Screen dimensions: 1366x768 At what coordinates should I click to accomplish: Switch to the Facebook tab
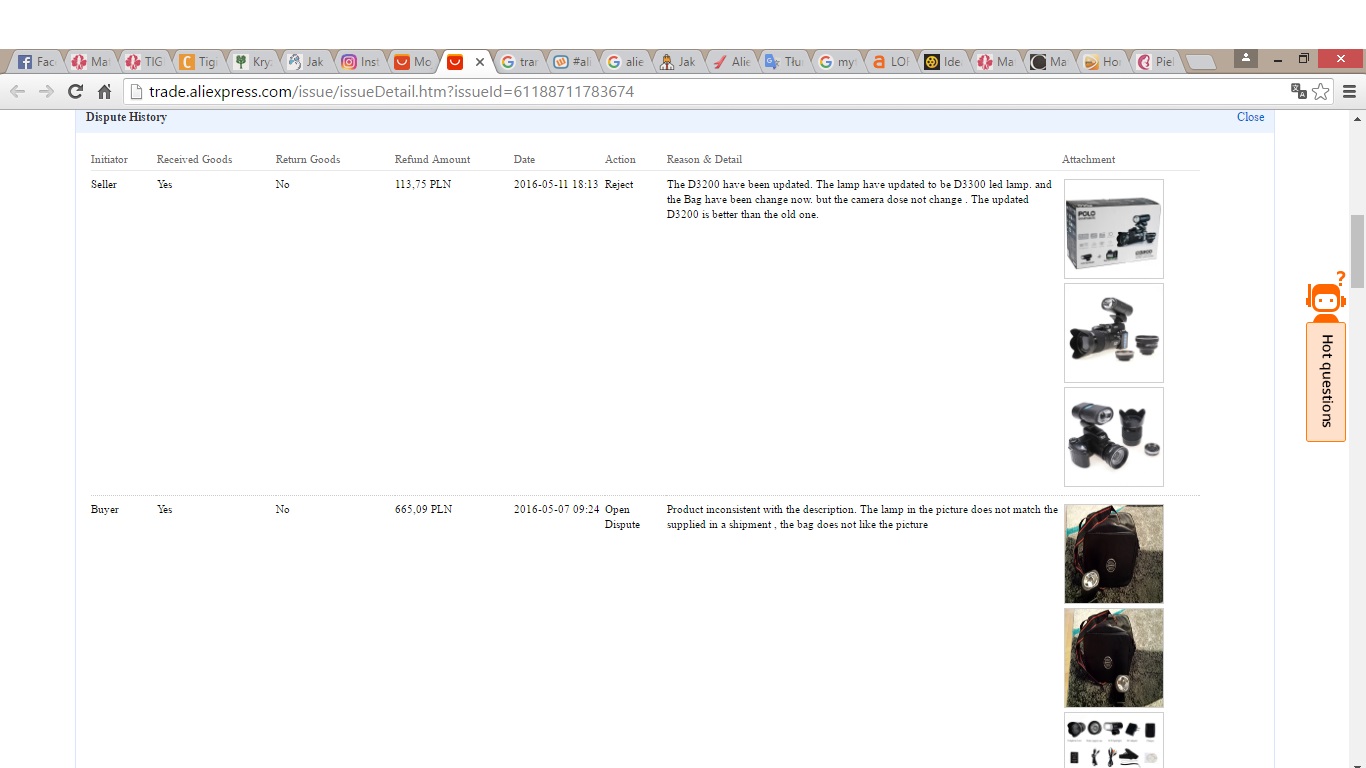37,62
